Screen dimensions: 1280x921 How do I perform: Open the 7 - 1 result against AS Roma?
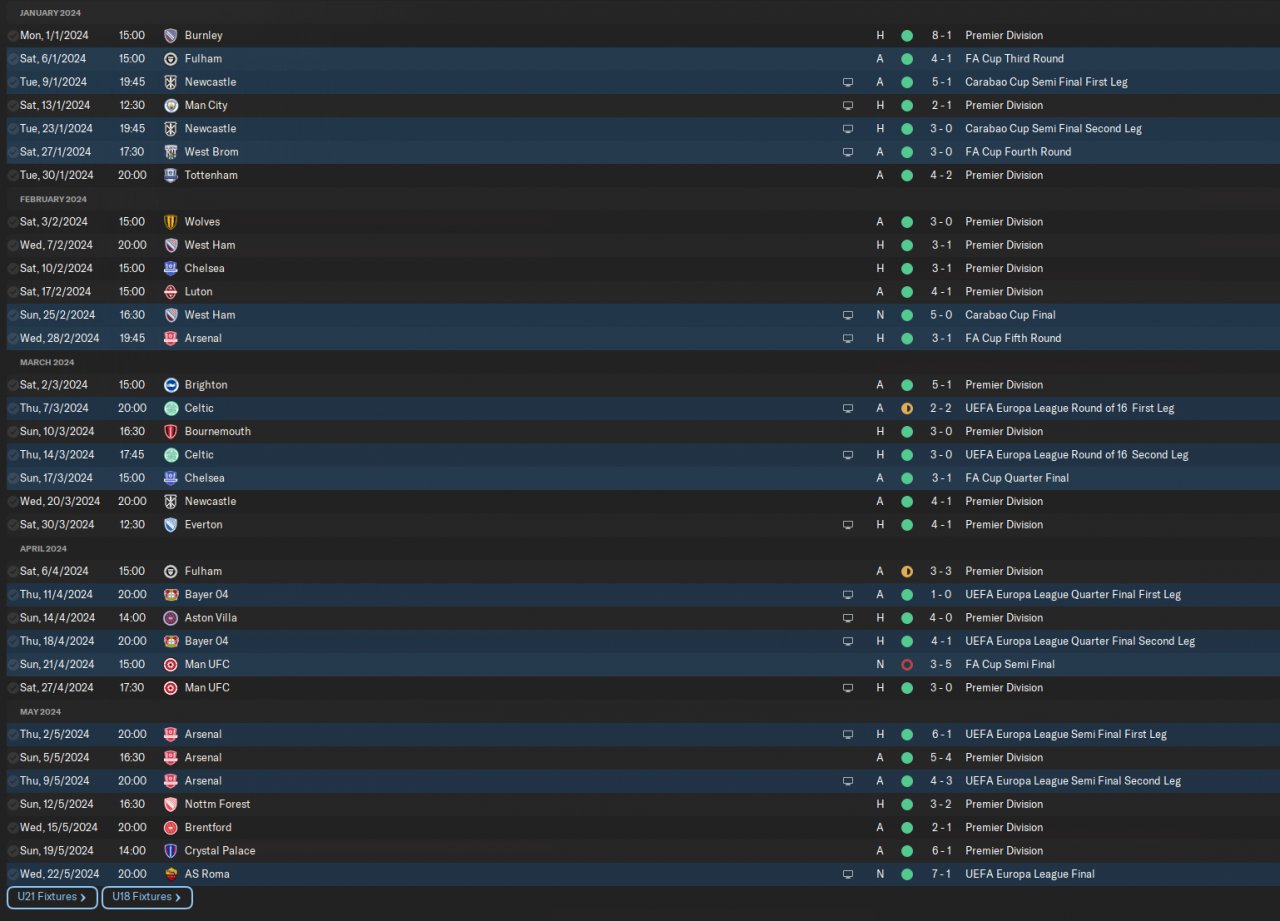point(940,874)
